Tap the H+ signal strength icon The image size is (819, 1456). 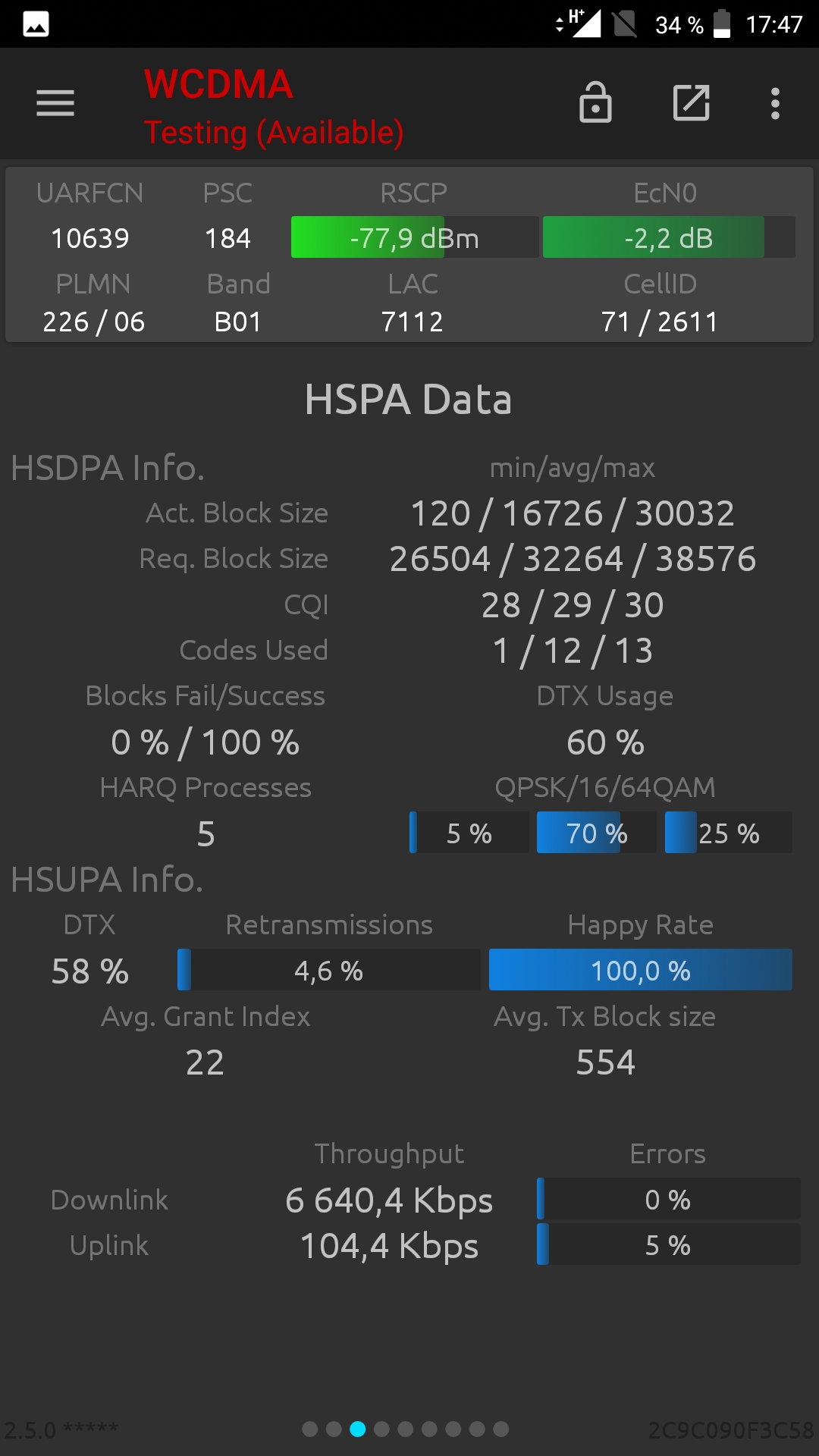[579, 23]
